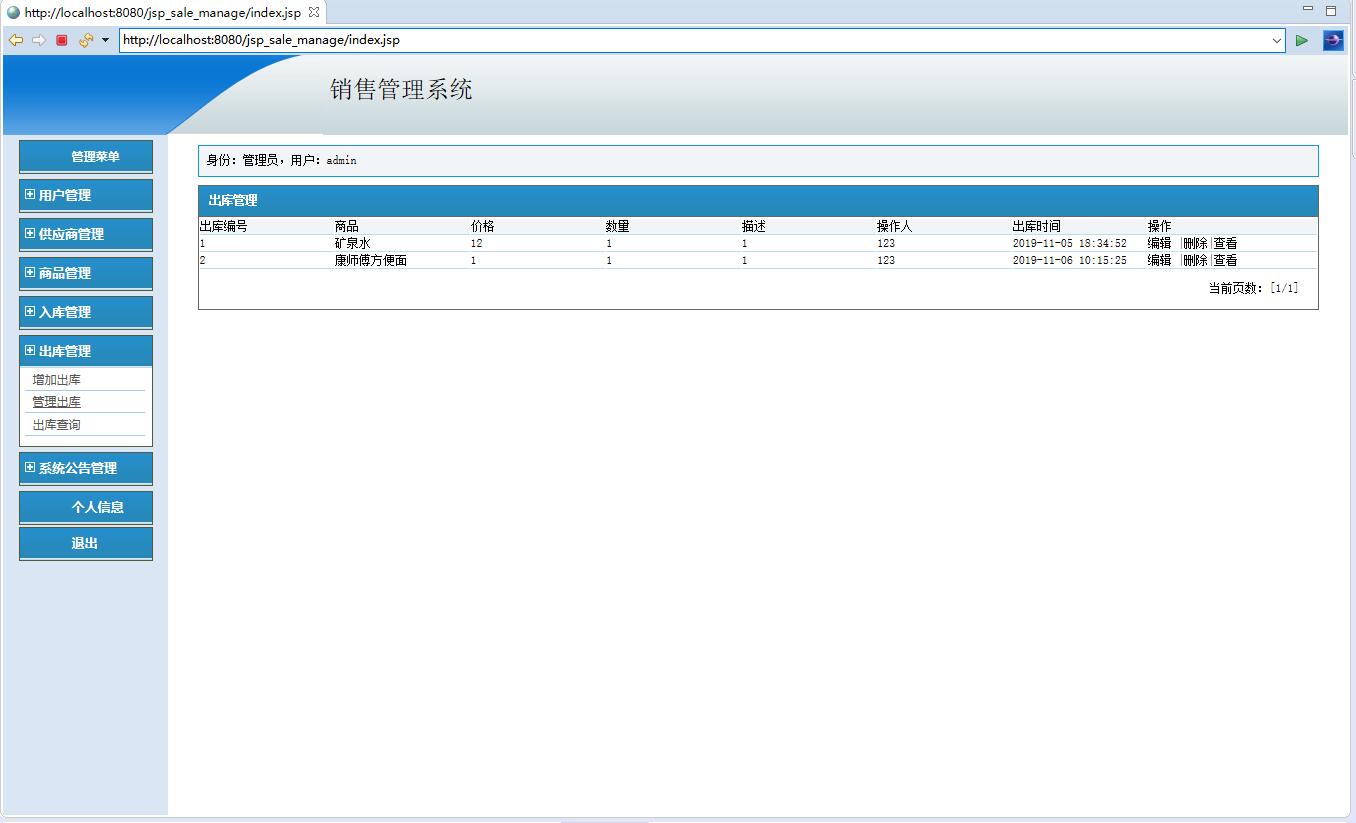This screenshot has width=1356, height=823.
Task: Select 管理出库 in the sidebar submenu
Action: click(56, 401)
